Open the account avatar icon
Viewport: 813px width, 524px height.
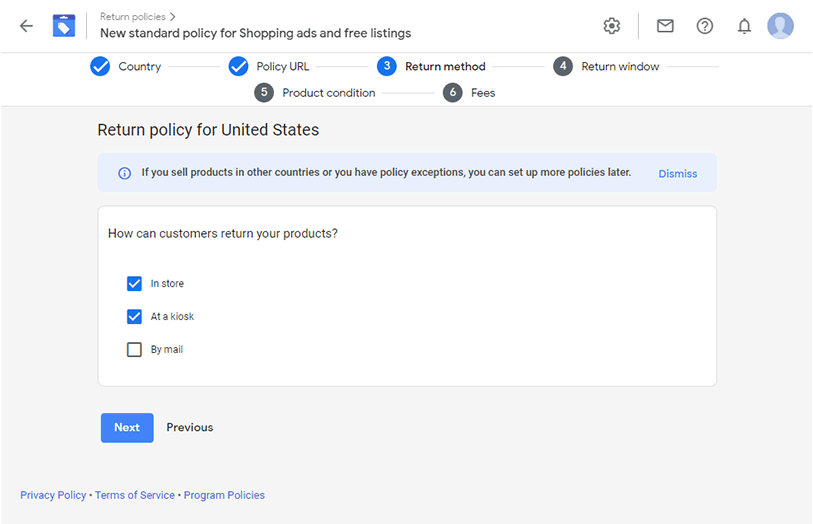tap(780, 26)
